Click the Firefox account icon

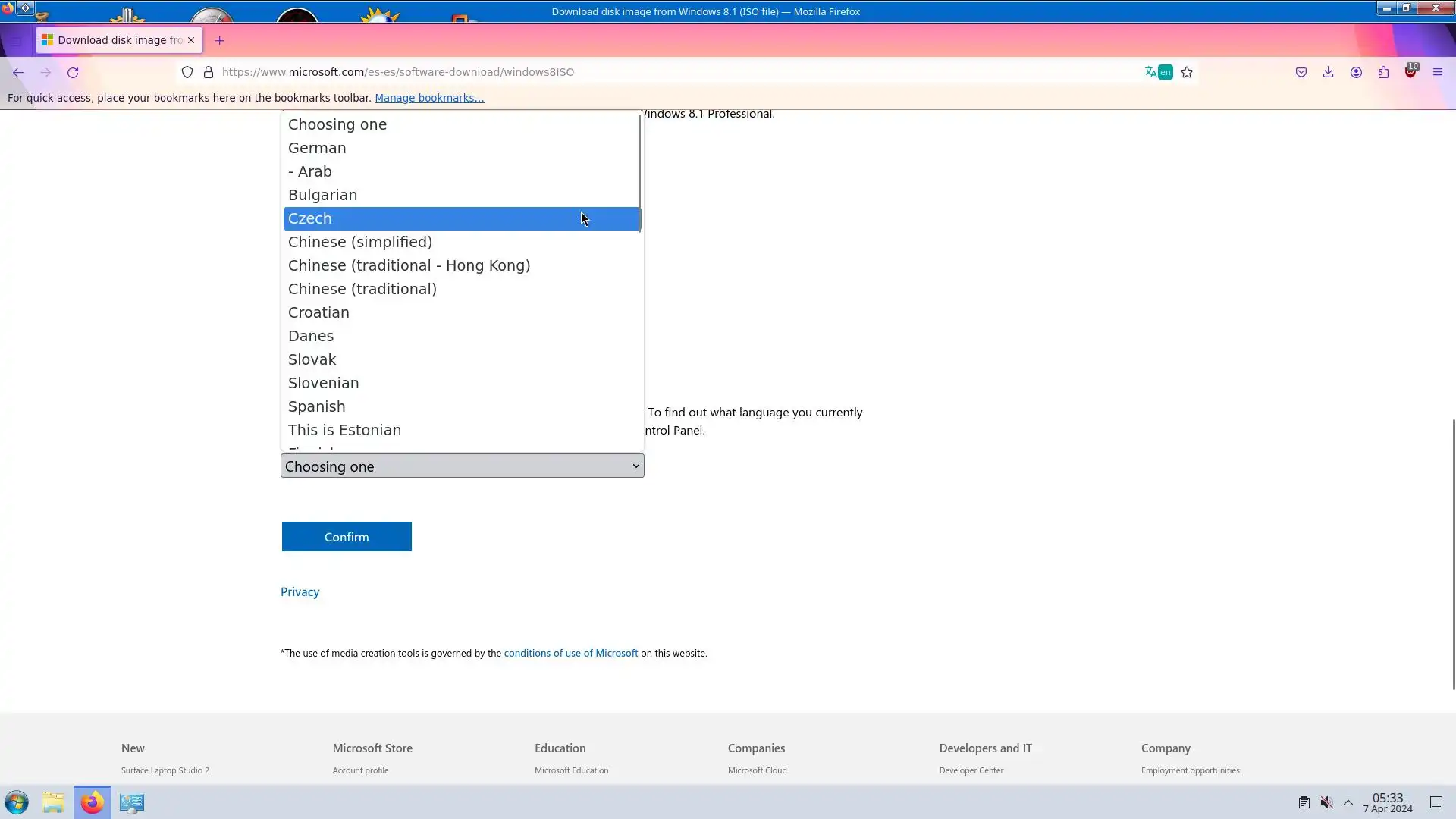point(1356,73)
